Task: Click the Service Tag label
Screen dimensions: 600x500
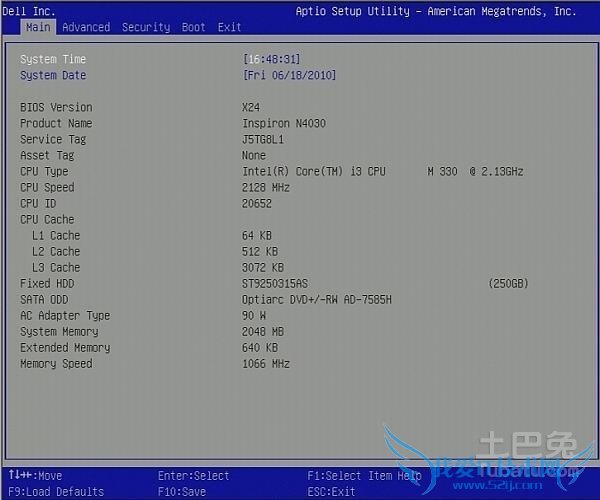Action: coord(53,139)
